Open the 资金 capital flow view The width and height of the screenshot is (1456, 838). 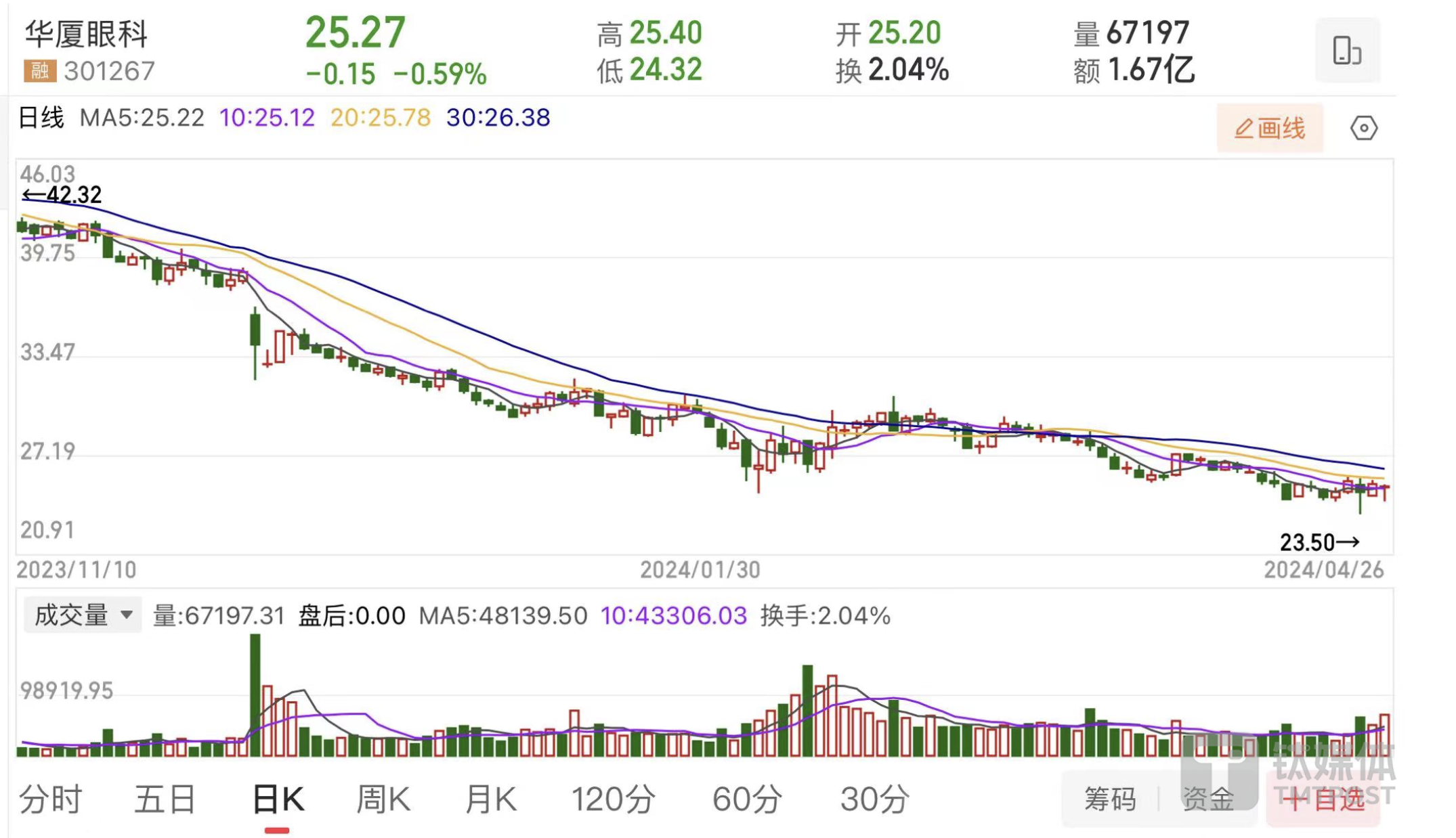1208,799
